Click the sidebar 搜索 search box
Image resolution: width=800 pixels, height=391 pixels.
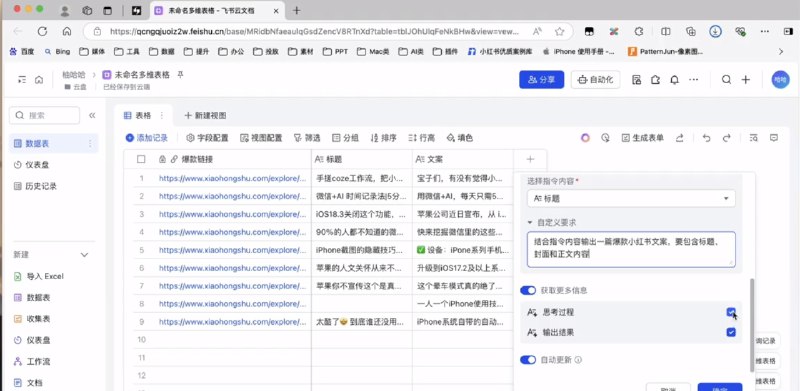coord(44,115)
